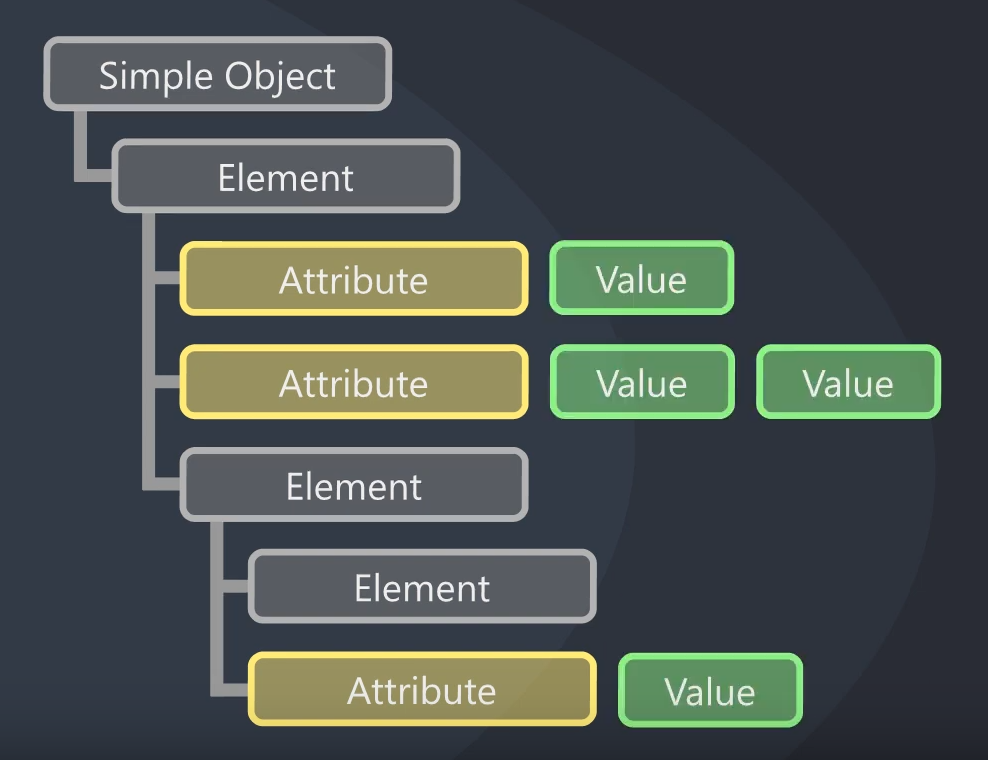
Task: Select the second yellow Attribute box
Action: click(353, 382)
